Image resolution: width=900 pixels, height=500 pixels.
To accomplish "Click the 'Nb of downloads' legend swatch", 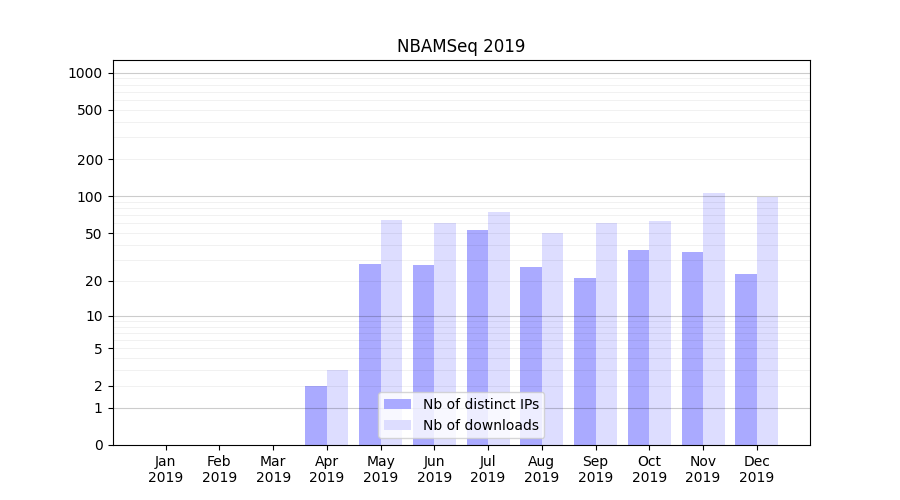I will [397, 425].
